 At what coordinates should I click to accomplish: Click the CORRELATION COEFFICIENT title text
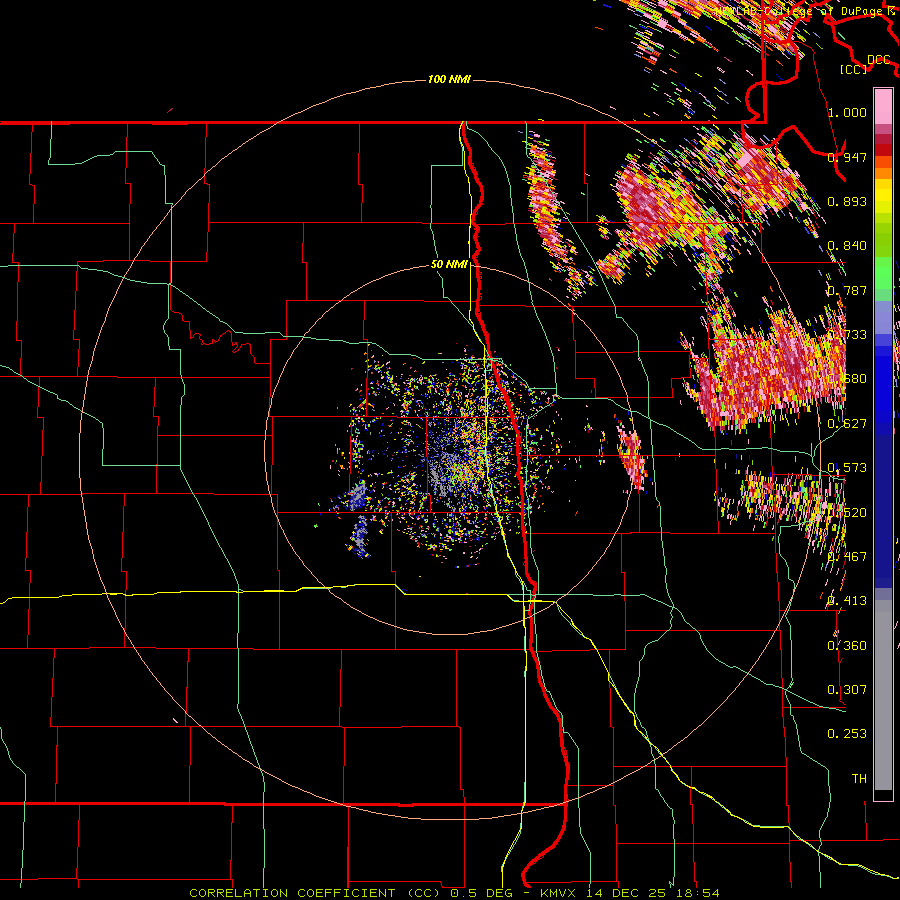tap(292, 893)
